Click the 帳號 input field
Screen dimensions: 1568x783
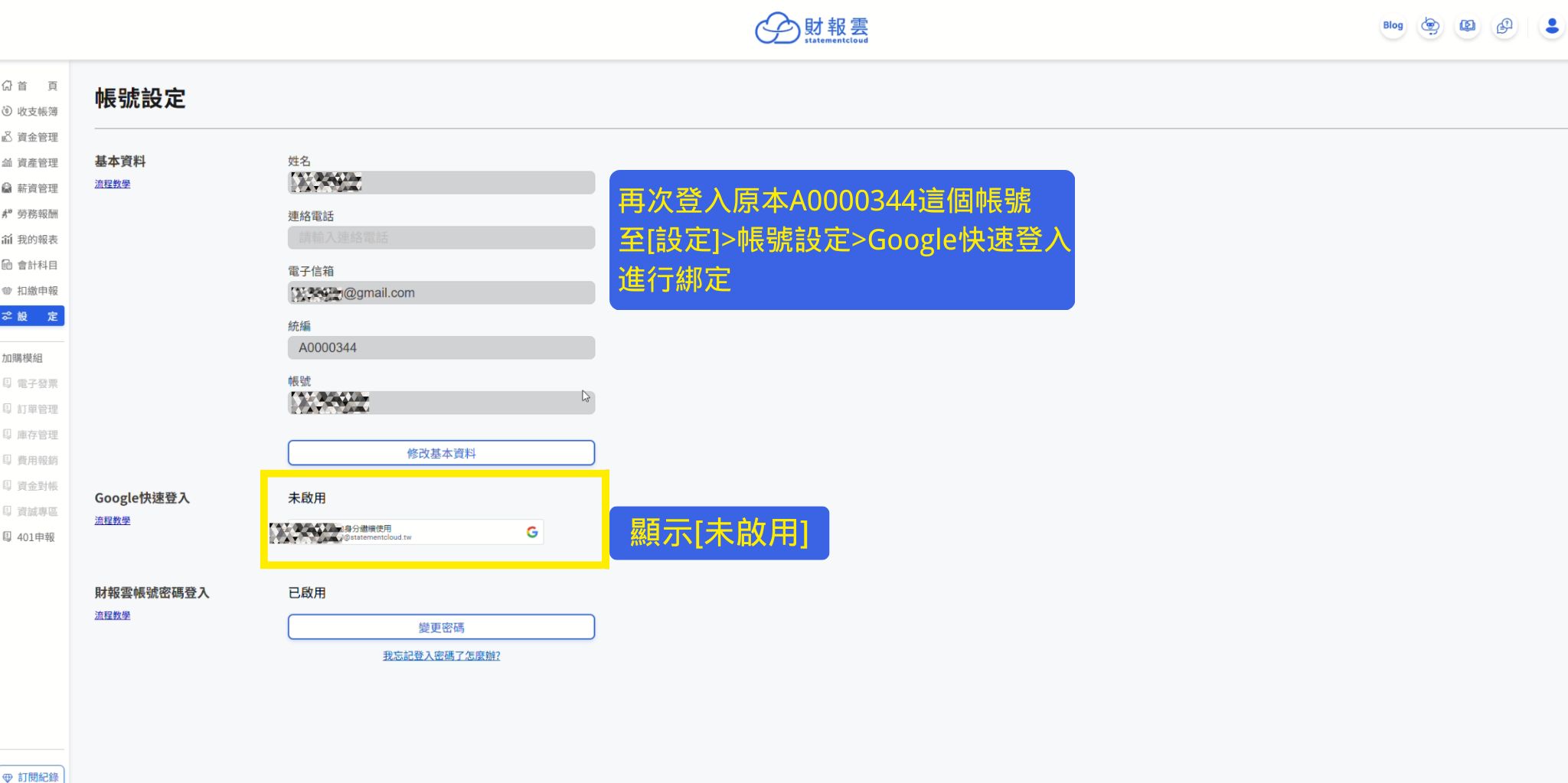tap(441, 403)
